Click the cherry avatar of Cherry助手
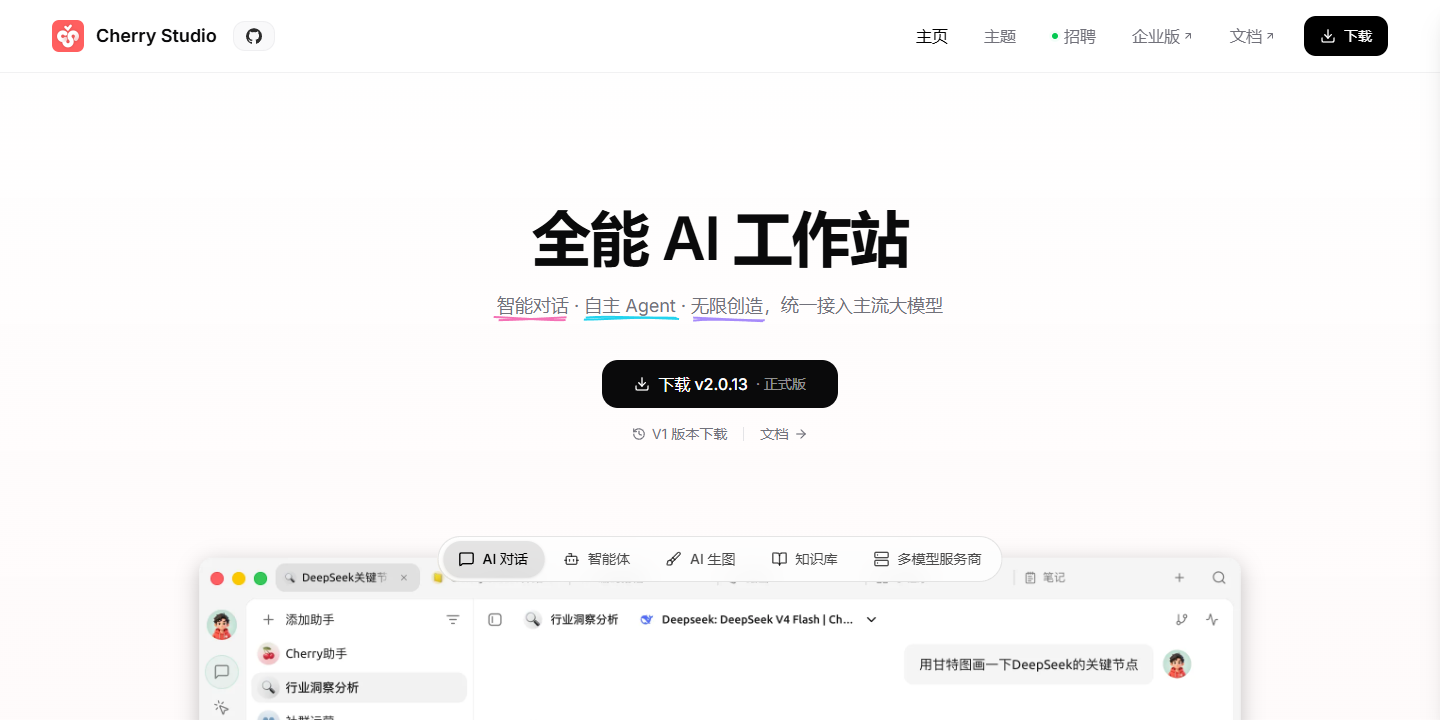 point(268,654)
